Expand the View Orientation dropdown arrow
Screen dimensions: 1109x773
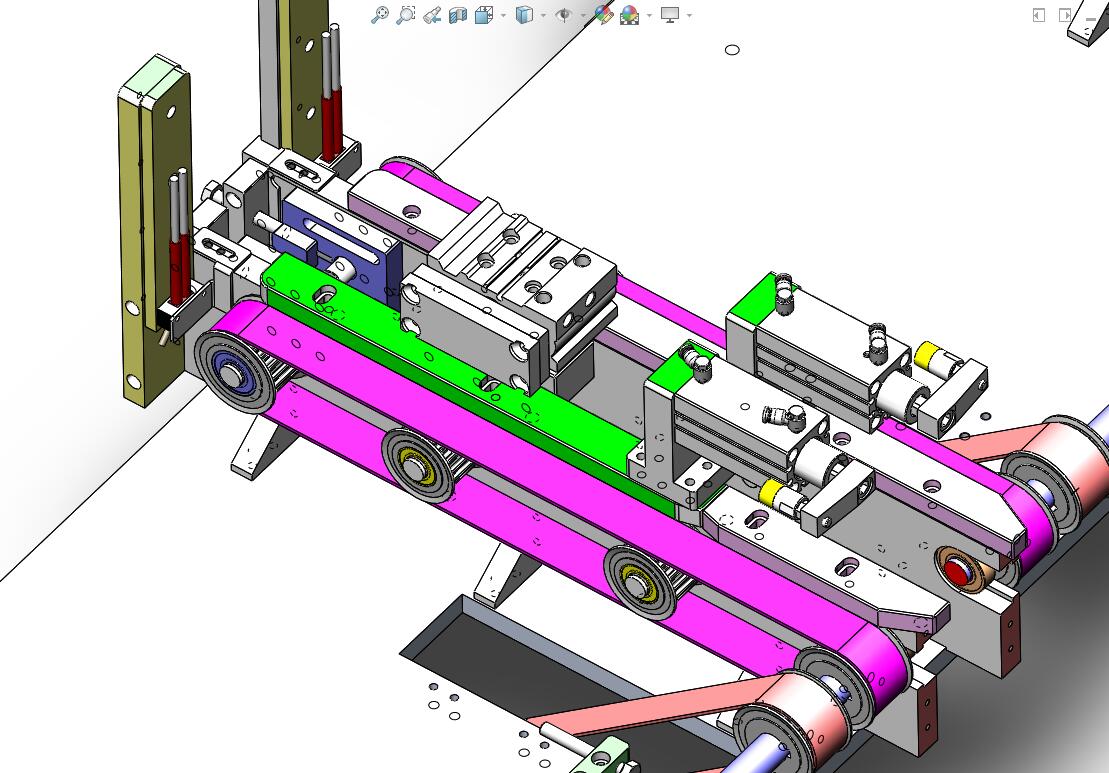pyautogui.click(x=504, y=16)
